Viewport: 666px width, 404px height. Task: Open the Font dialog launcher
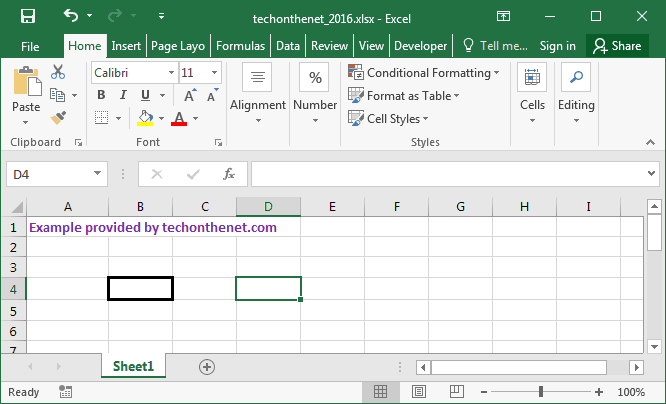coord(218,143)
